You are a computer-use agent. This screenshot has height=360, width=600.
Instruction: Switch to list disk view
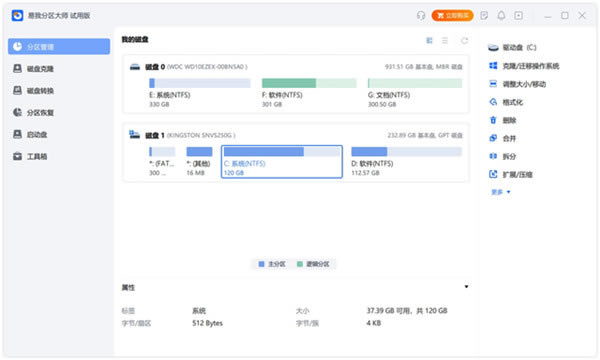point(445,41)
